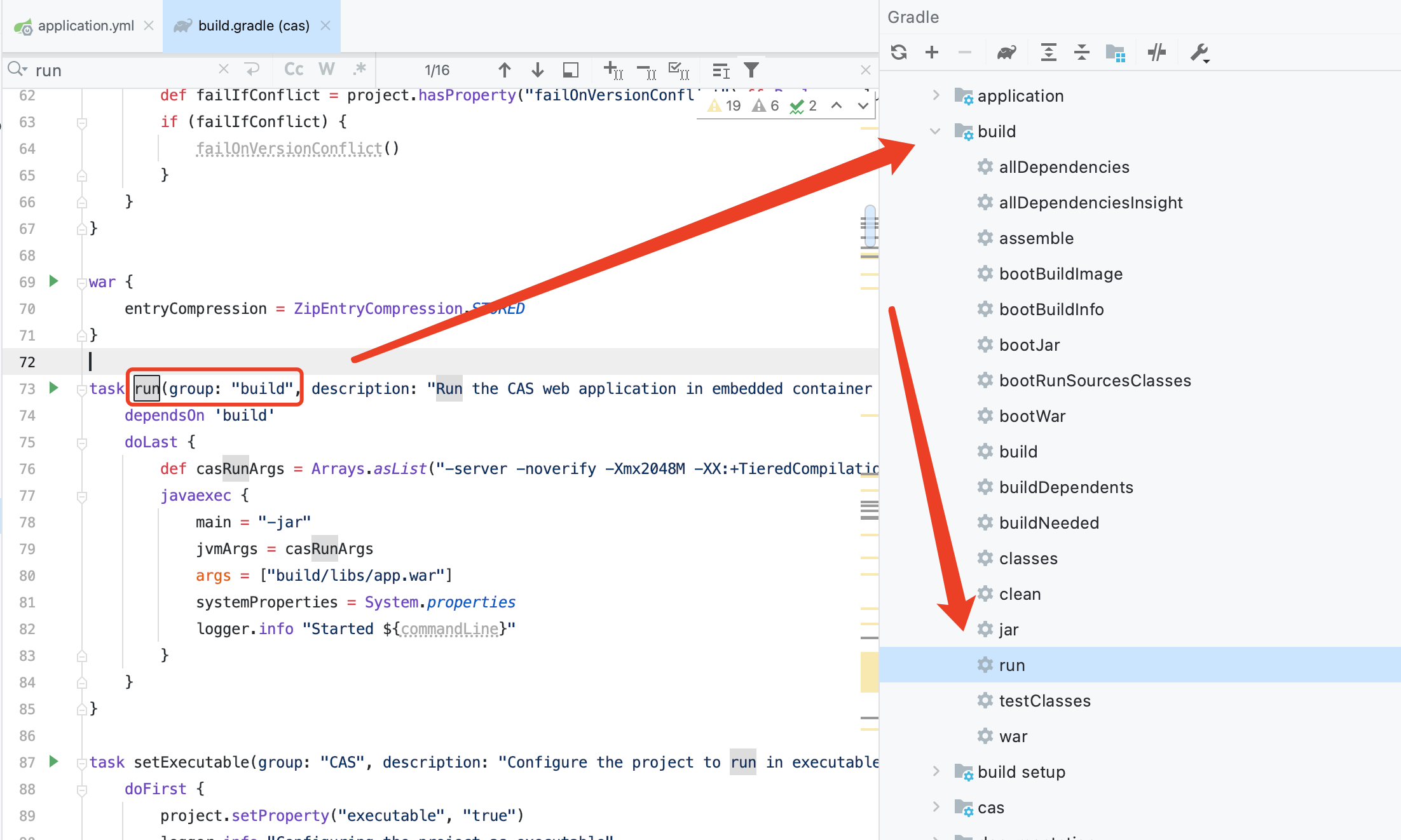This screenshot has height=840, width=1401.
Task: Click the 19 warnings indicator
Action: (x=725, y=105)
